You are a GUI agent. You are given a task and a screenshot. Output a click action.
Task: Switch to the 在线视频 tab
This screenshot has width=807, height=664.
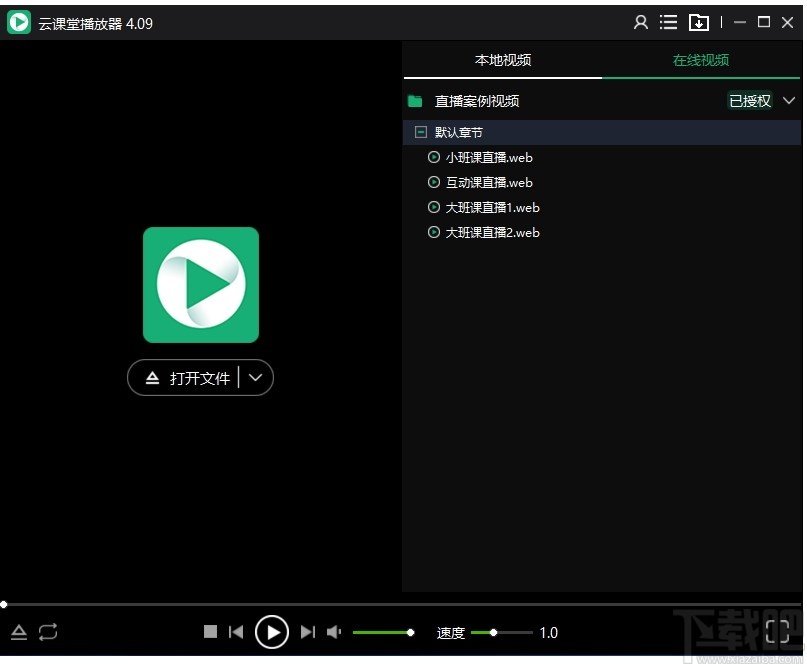pyautogui.click(x=700, y=60)
